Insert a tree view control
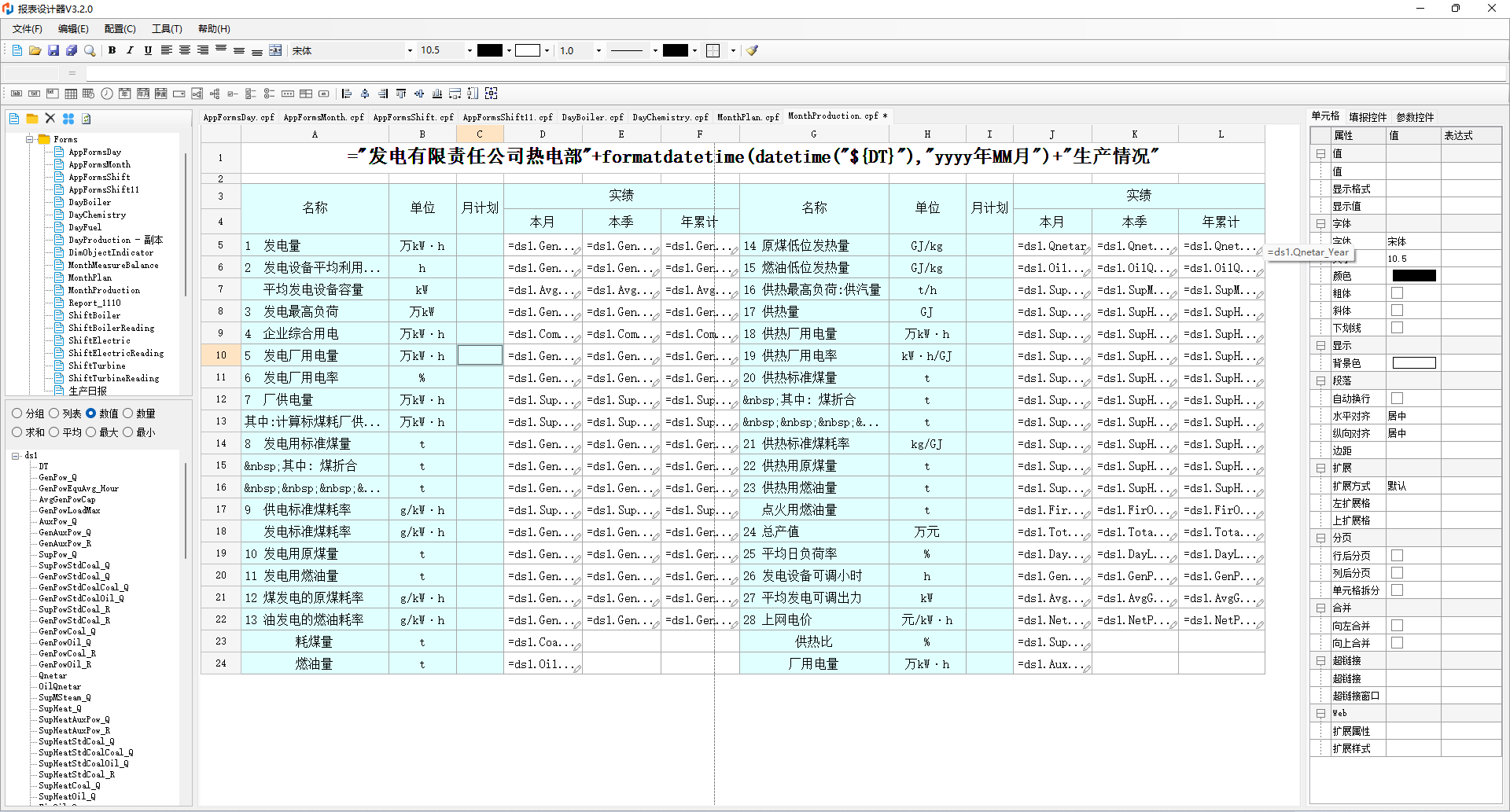Screen dimensions: 1510x812 215,94
